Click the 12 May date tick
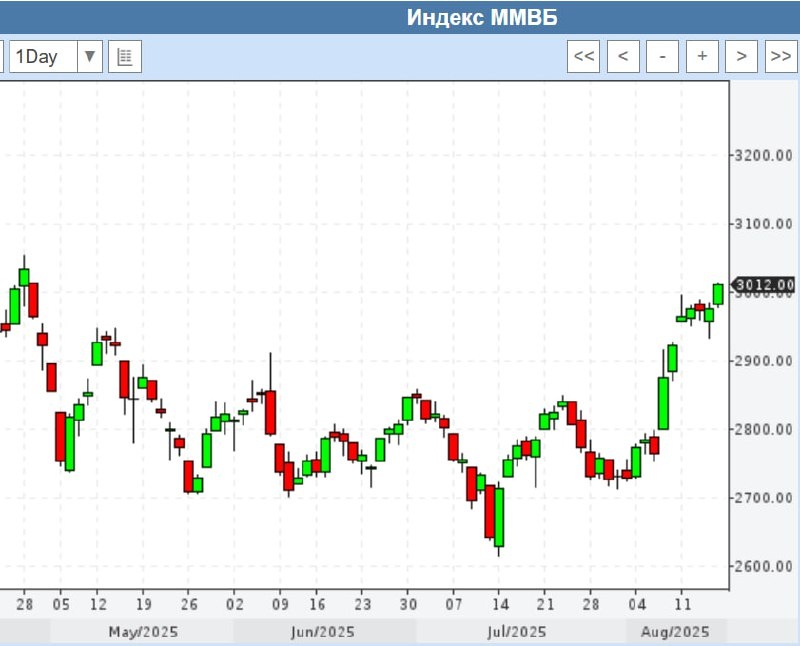This screenshot has height=646, width=800. [x=98, y=605]
